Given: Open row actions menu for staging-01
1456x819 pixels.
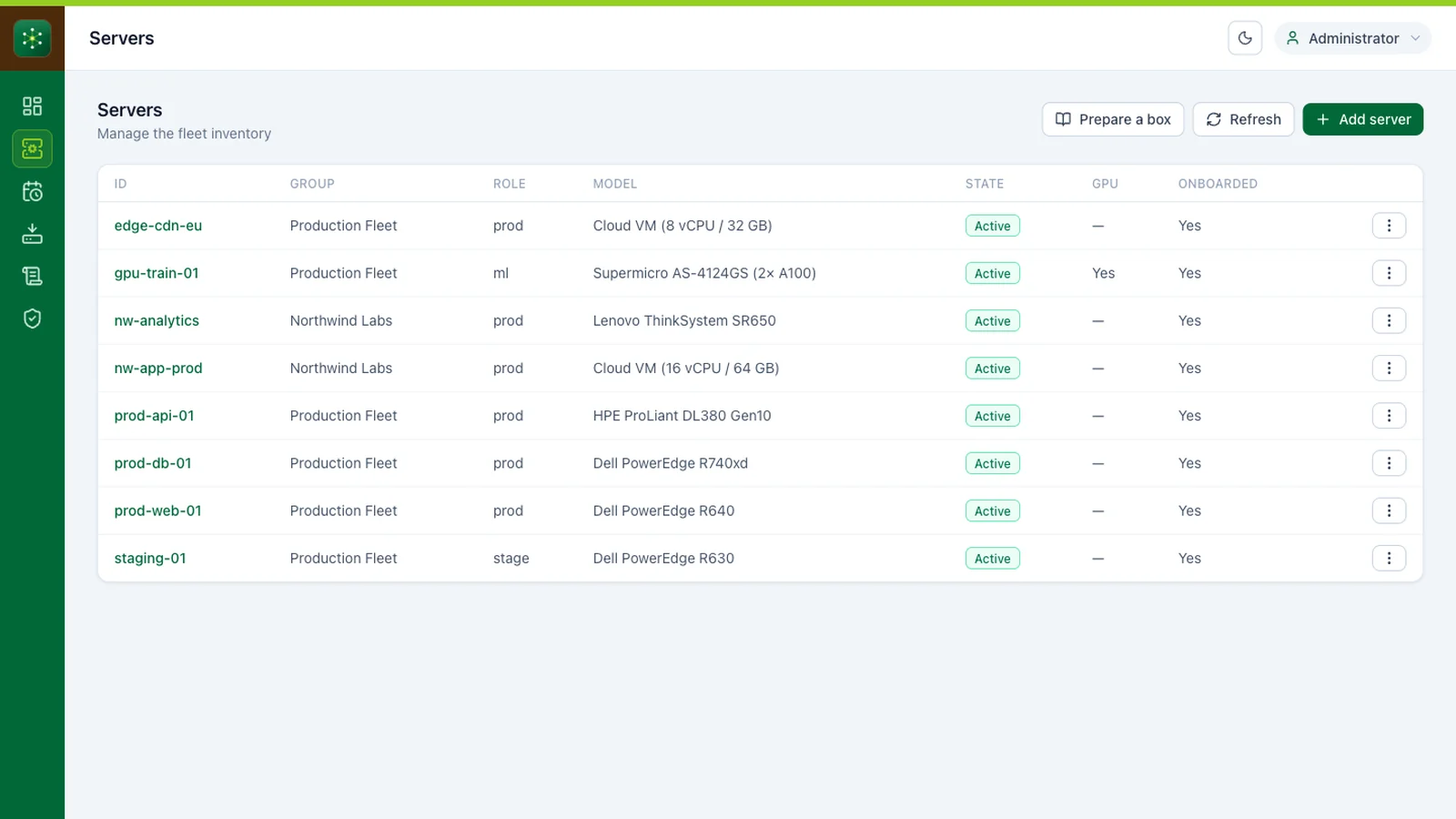Looking at the screenshot, I should (x=1389, y=558).
